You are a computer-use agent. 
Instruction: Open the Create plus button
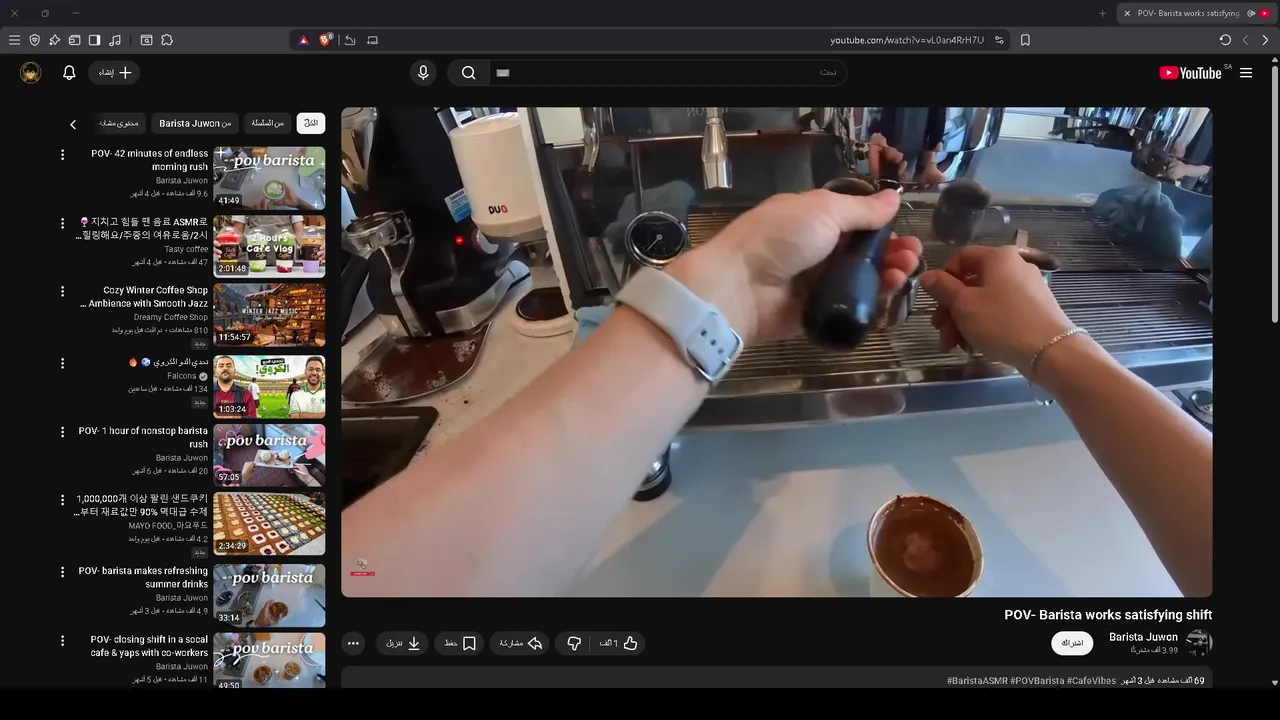click(x=115, y=73)
